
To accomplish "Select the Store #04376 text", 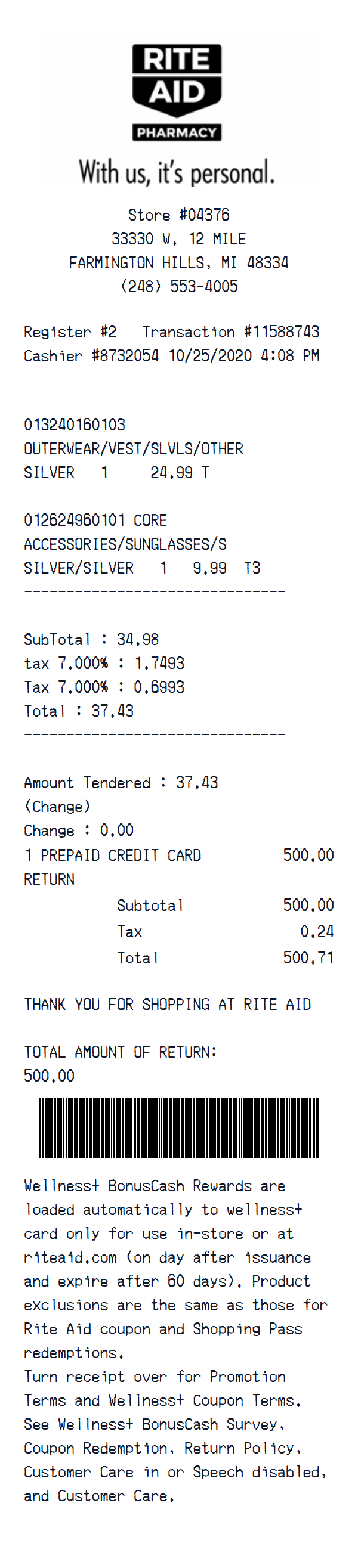I will (x=178, y=215).
